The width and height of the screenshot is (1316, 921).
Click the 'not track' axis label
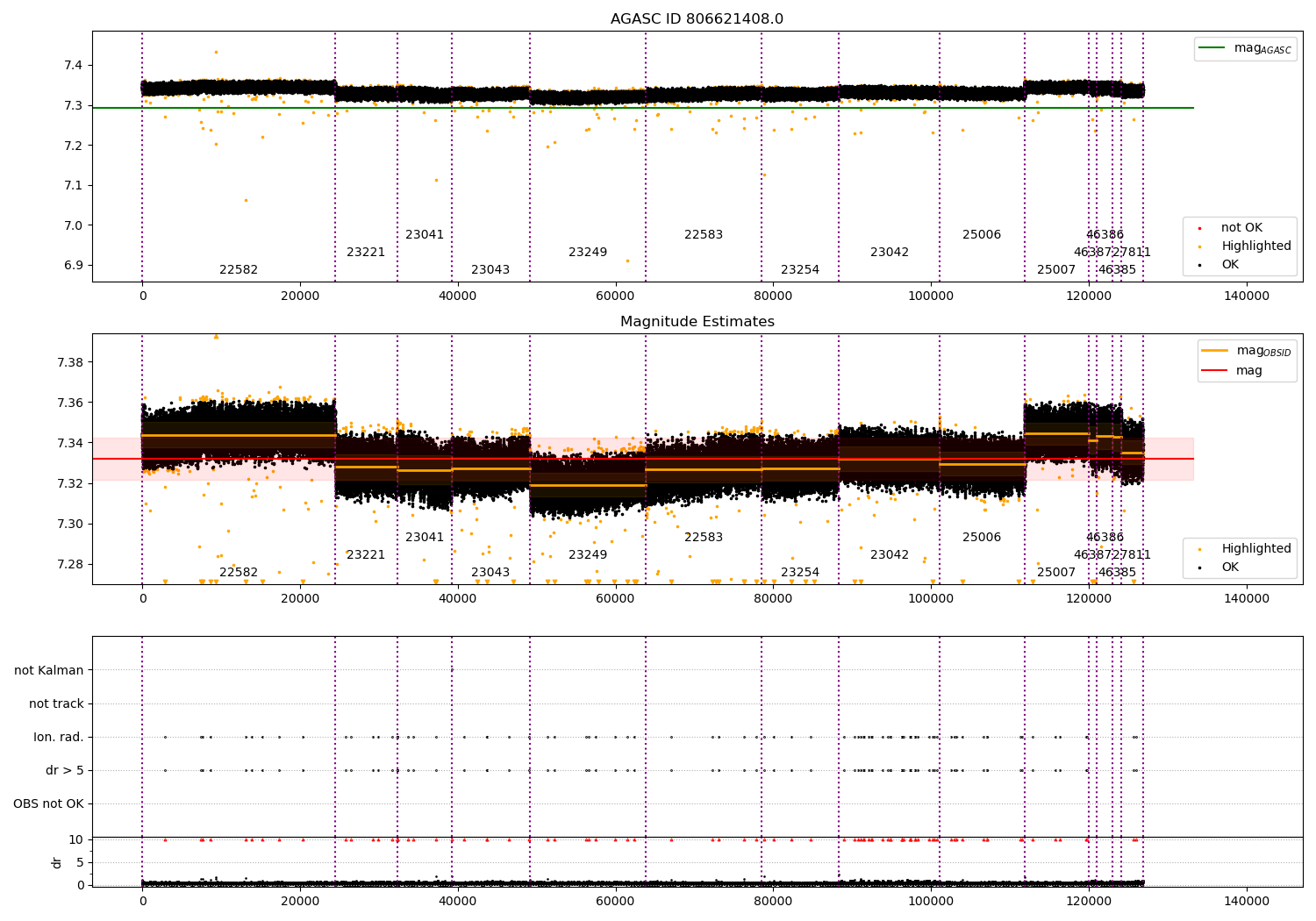56,703
